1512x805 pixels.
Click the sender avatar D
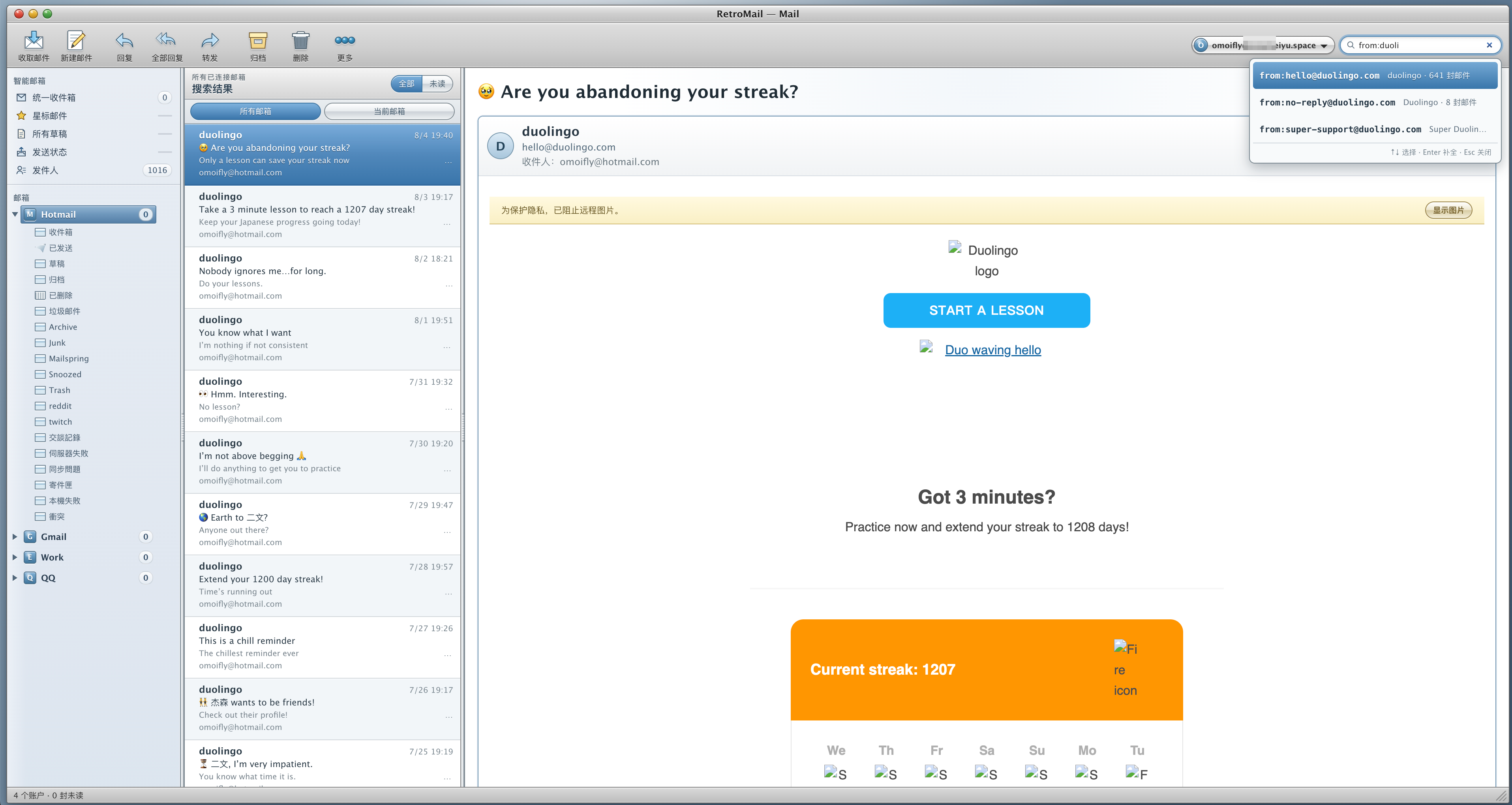coord(501,146)
